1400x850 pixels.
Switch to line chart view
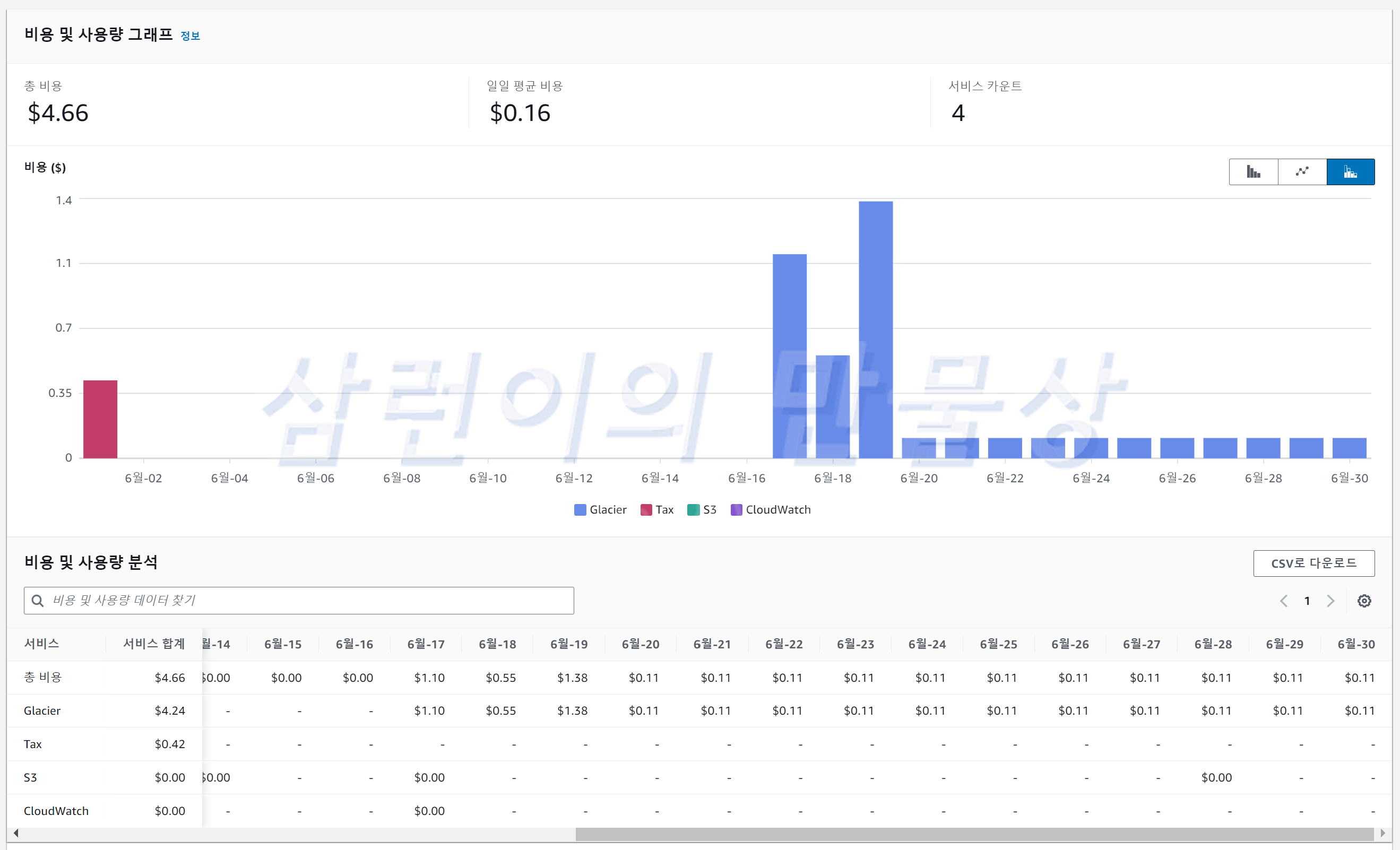click(1302, 171)
